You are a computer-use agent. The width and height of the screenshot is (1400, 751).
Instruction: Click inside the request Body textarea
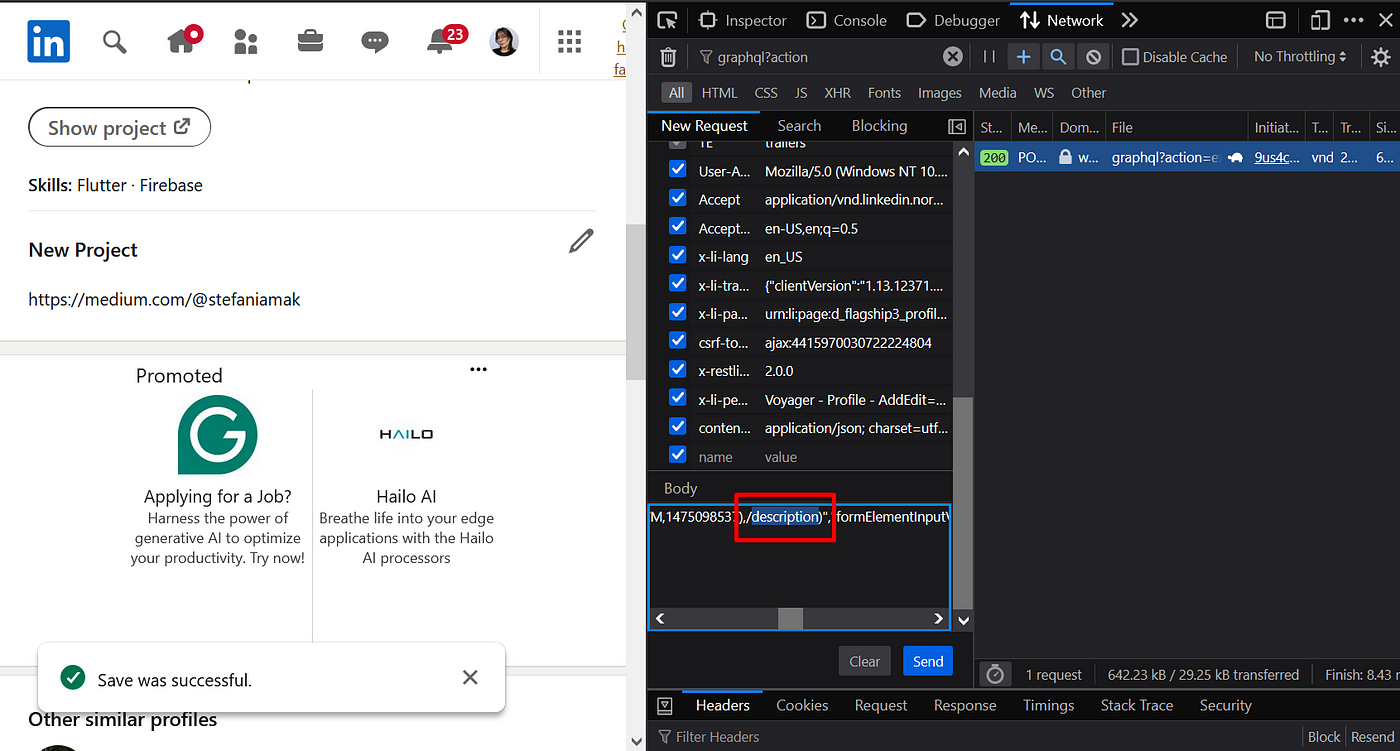(x=799, y=567)
